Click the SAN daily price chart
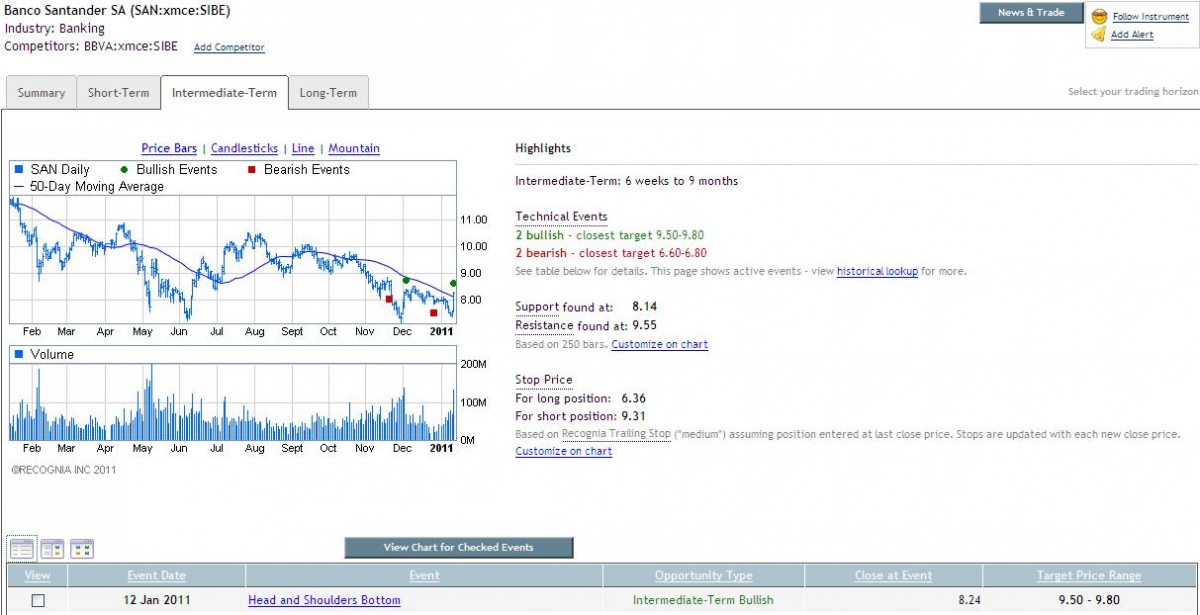Viewport: 1200px width, 615px height. tap(232, 260)
